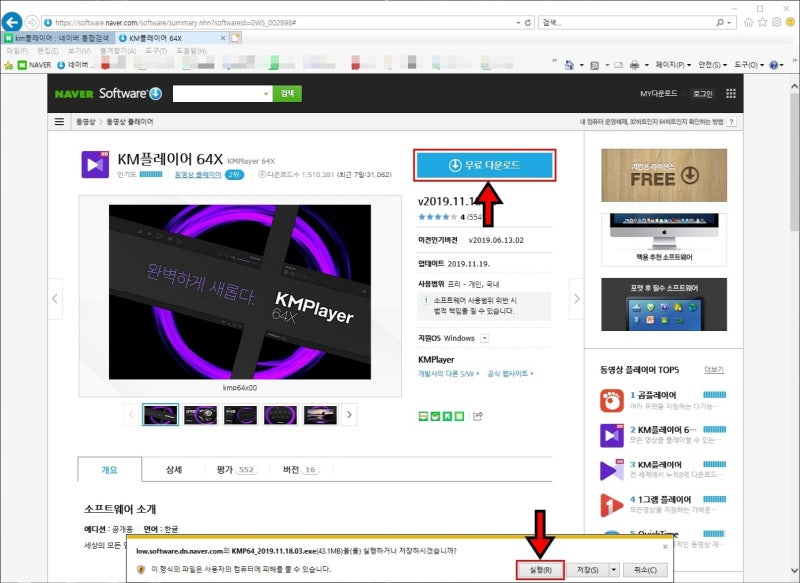Open the 1그램 플레이어 icon in TOP5
This screenshot has height=583, width=800.
point(612,504)
